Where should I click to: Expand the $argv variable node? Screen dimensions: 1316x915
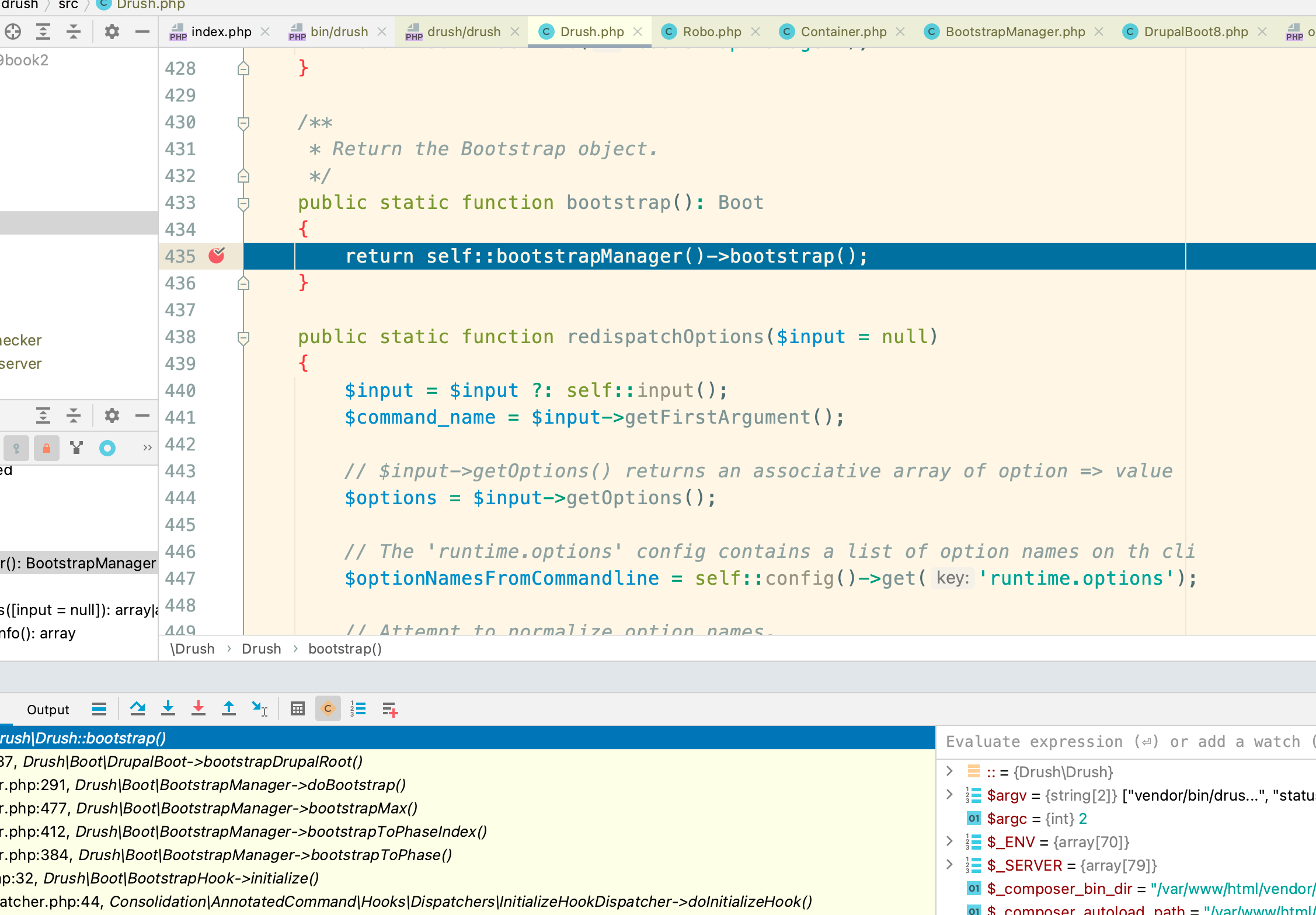[949, 795]
